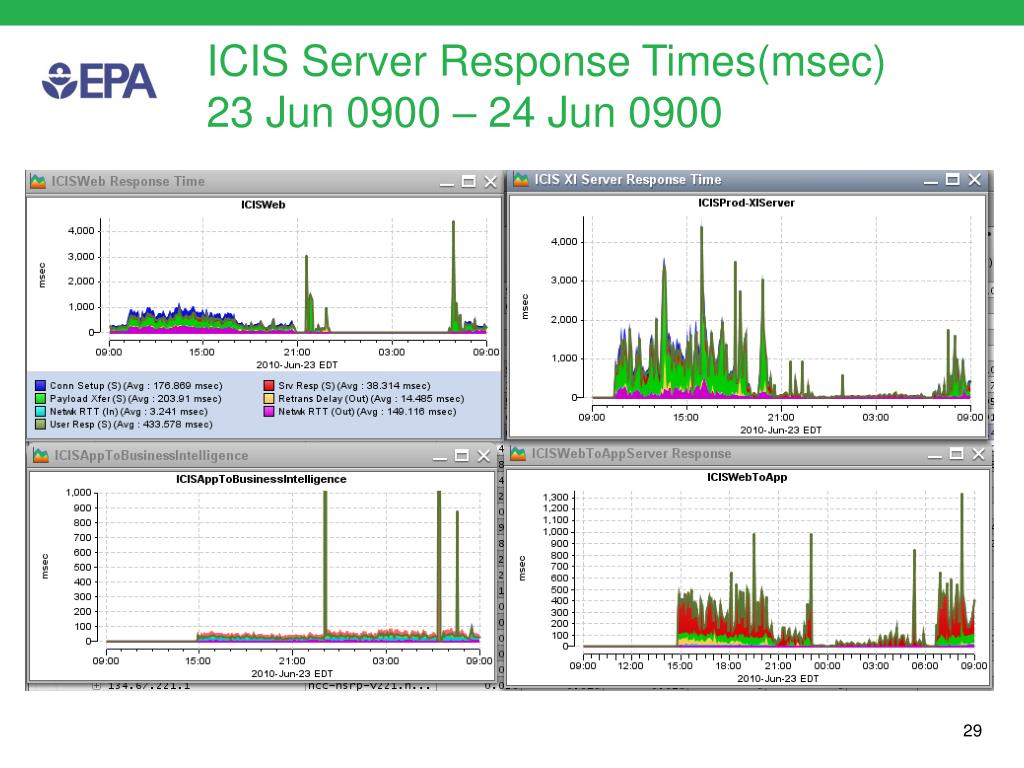Click '2010-Jun-23 EDT' under the ICISProd-XIServer chart

[x=781, y=430]
